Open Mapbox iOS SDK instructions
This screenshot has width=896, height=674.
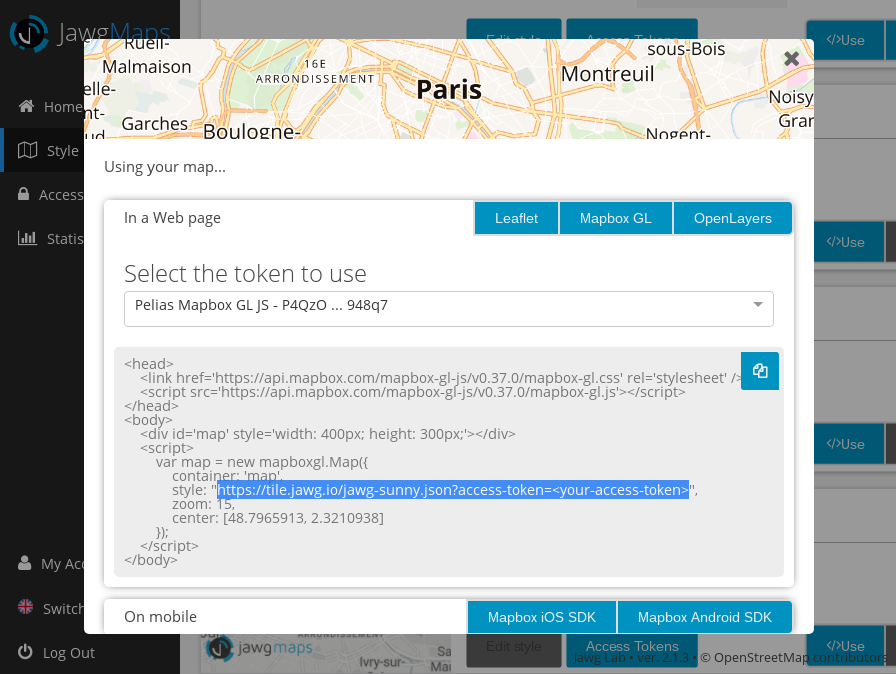[x=541, y=616]
